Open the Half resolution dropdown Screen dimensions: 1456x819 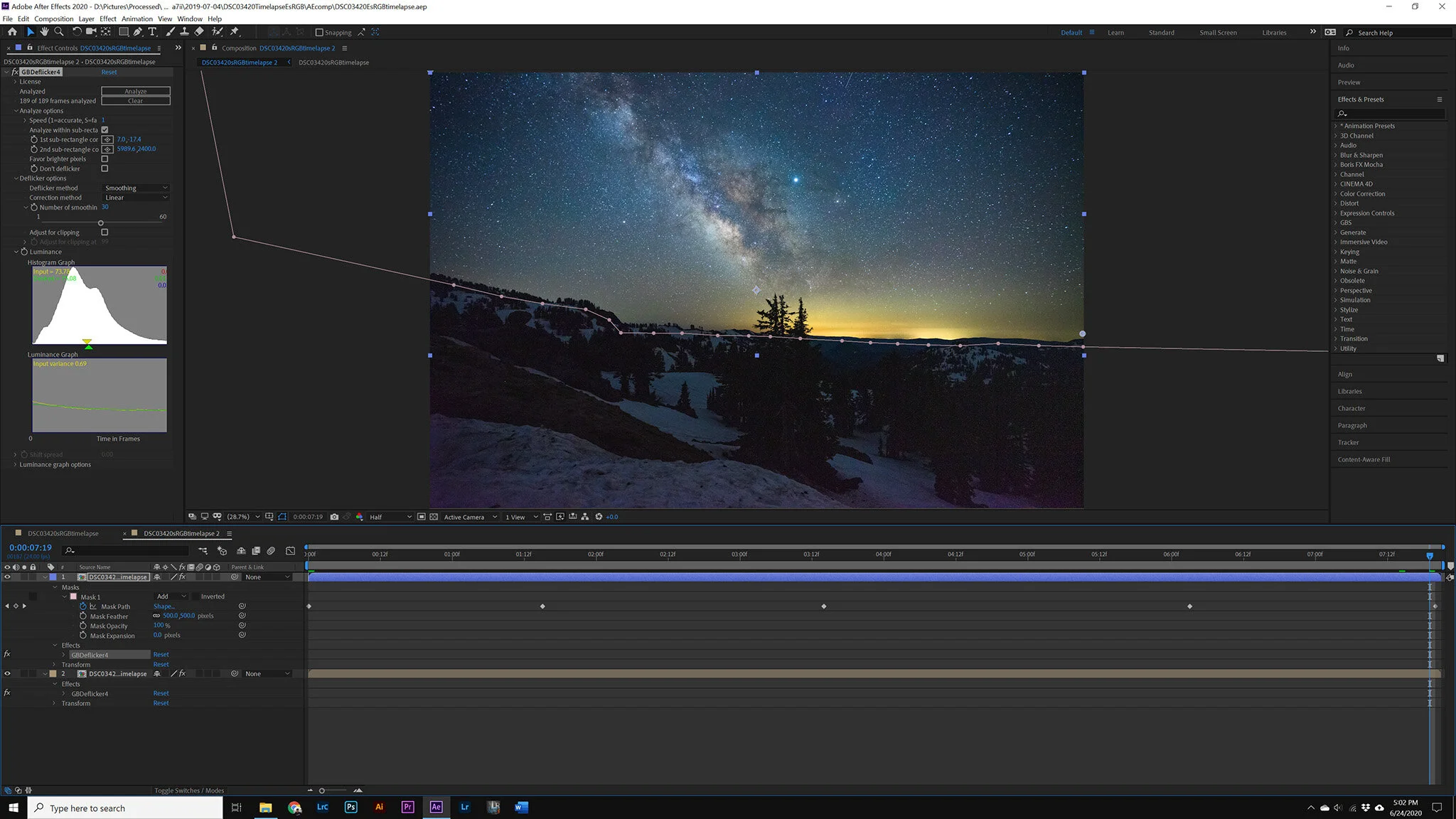click(390, 517)
